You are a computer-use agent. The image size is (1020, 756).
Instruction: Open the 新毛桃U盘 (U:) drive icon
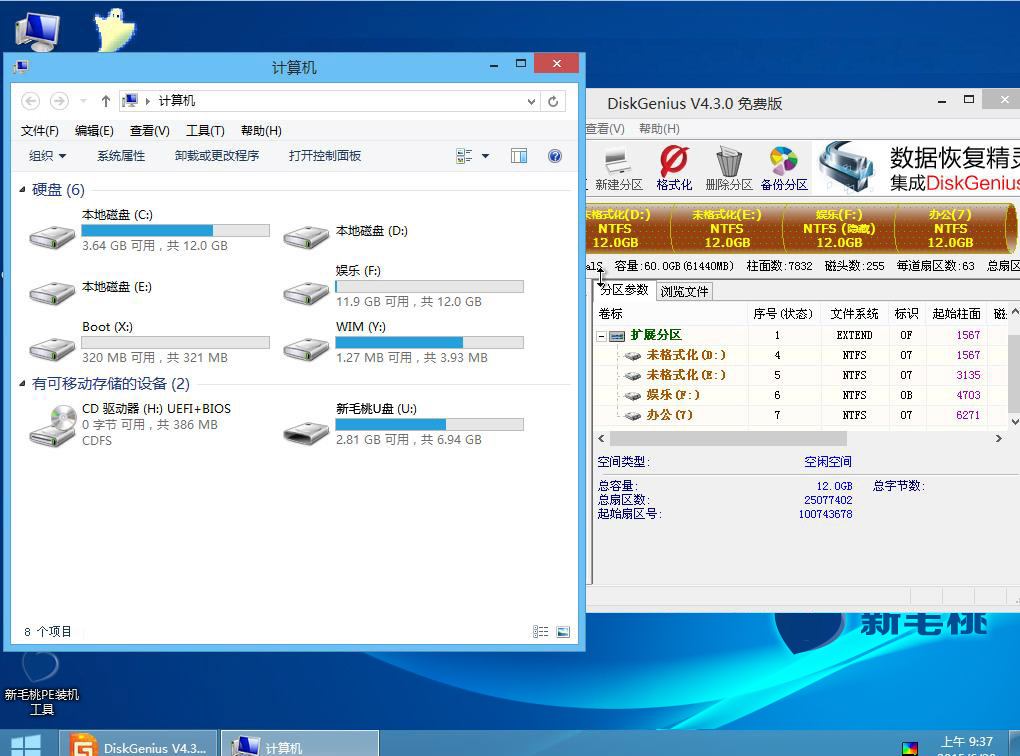tap(306, 432)
